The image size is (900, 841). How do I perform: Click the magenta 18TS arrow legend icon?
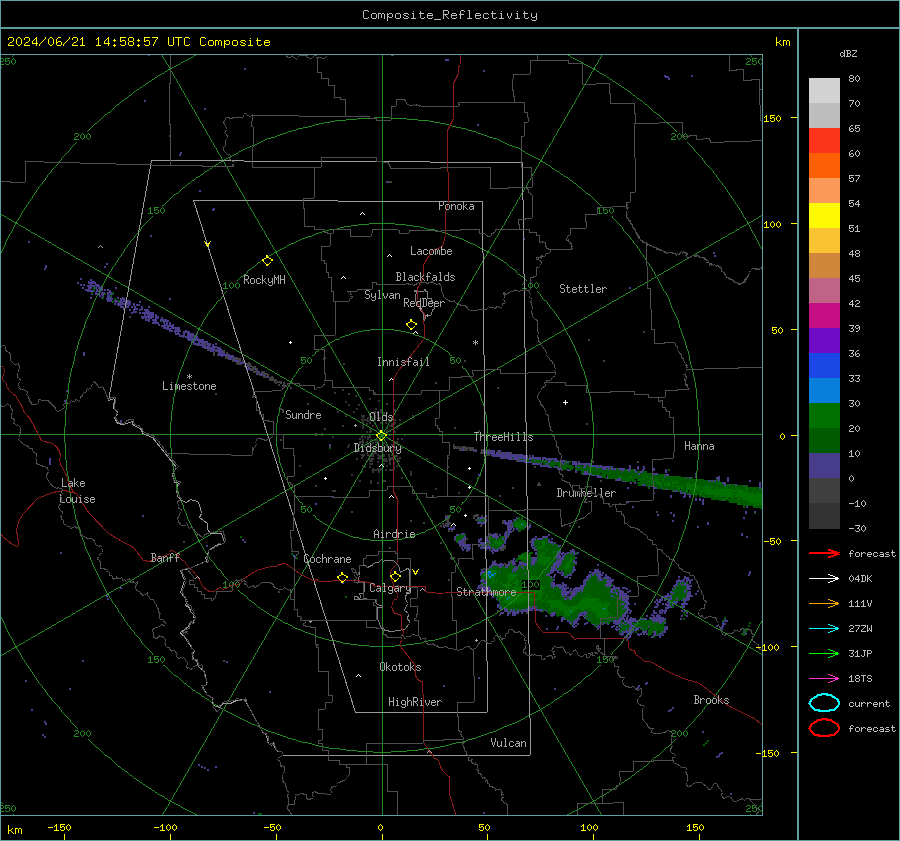click(824, 679)
